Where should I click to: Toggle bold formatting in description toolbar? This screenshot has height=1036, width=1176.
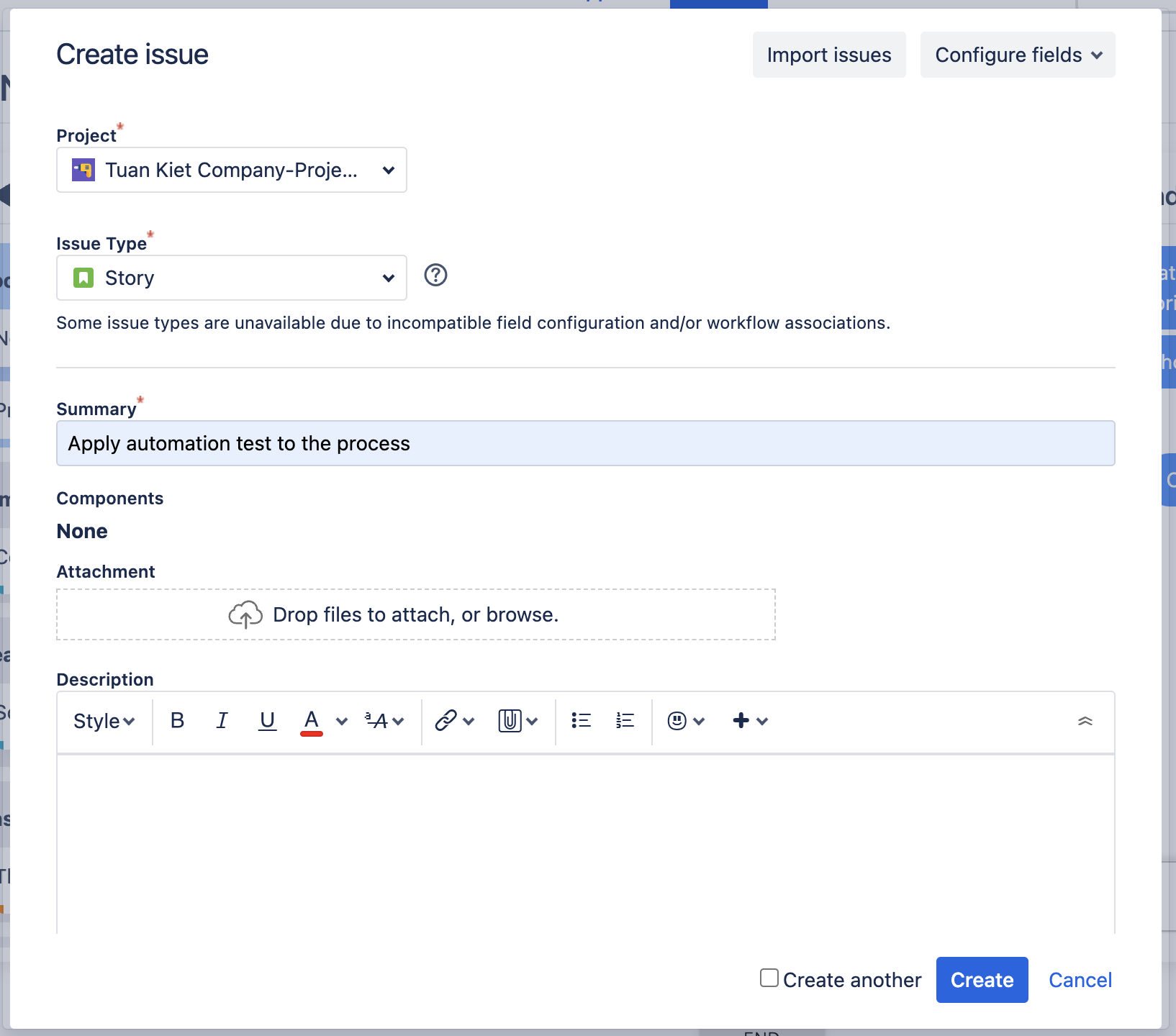tap(177, 720)
